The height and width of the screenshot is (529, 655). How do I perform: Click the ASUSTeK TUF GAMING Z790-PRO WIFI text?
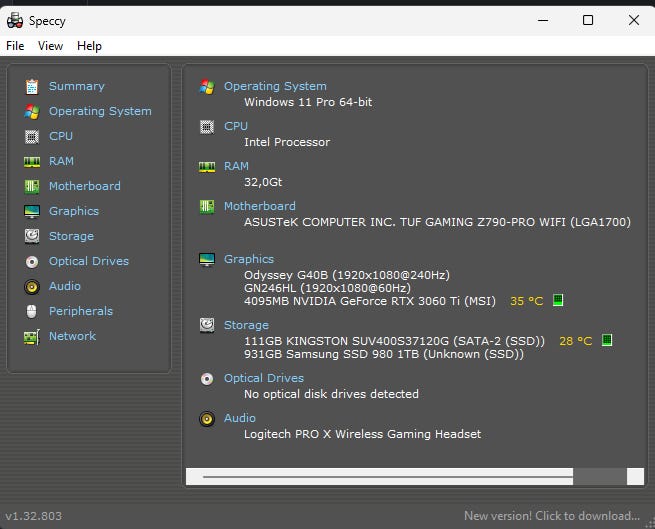click(x=437, y=222)
